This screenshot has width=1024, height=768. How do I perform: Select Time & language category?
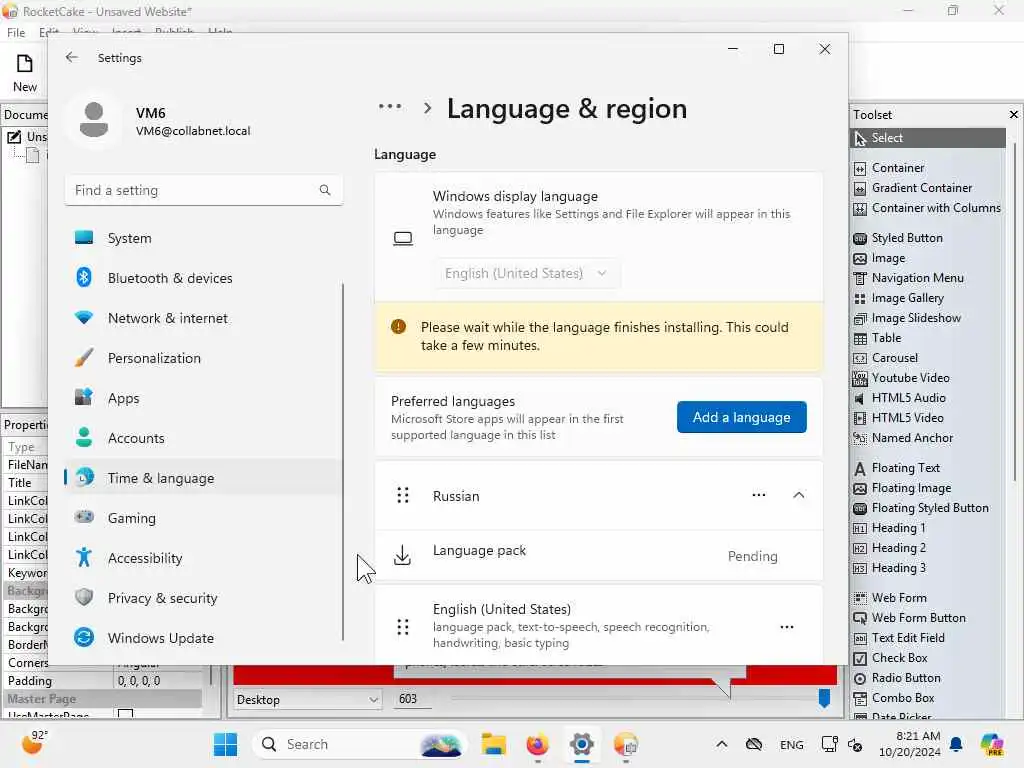(x=204, y=478)
